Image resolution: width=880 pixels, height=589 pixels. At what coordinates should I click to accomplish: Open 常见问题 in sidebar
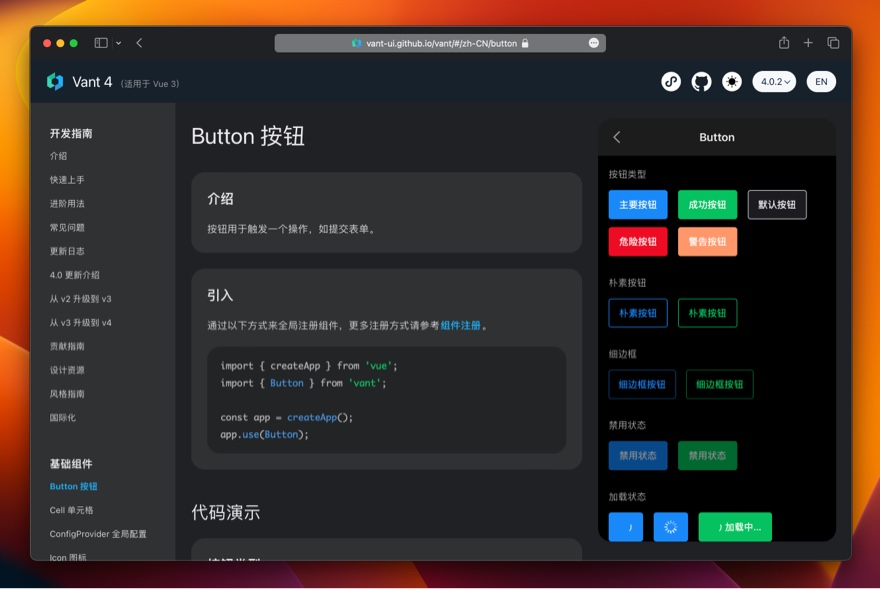67,227
